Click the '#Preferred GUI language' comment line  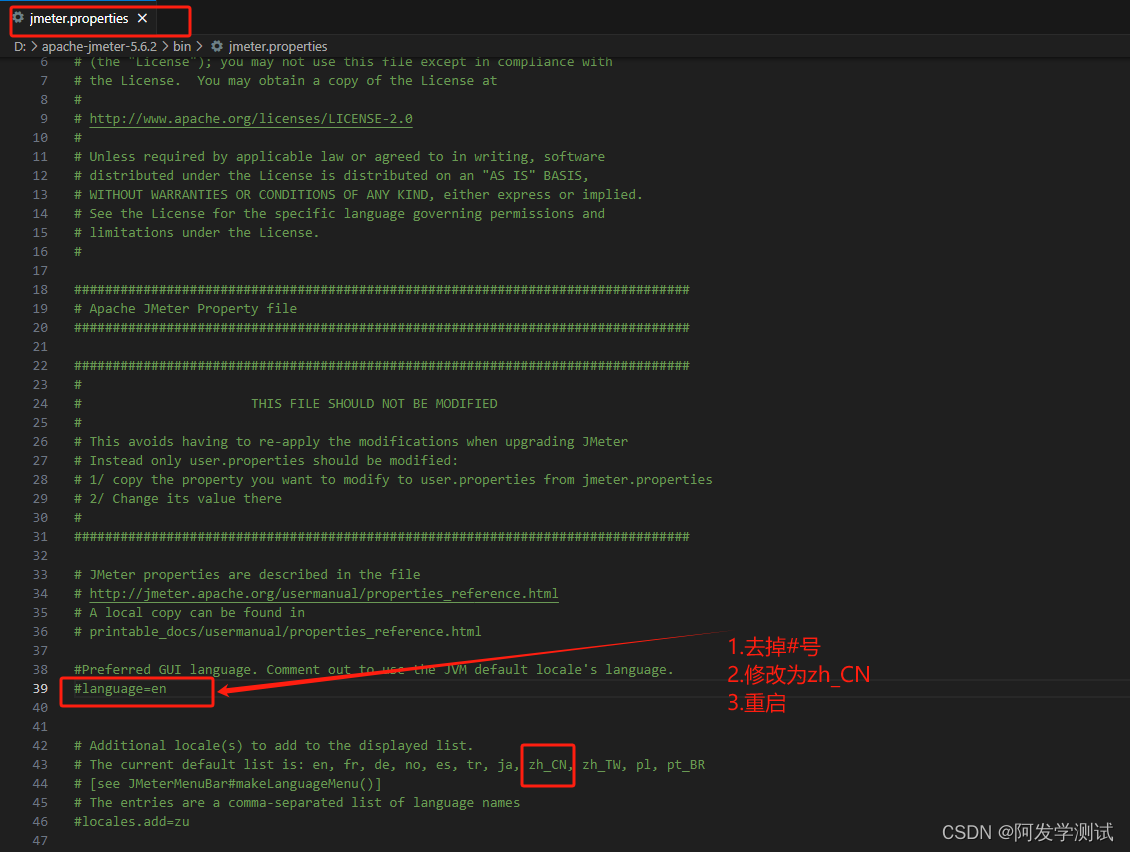click(x=373, y=670)
